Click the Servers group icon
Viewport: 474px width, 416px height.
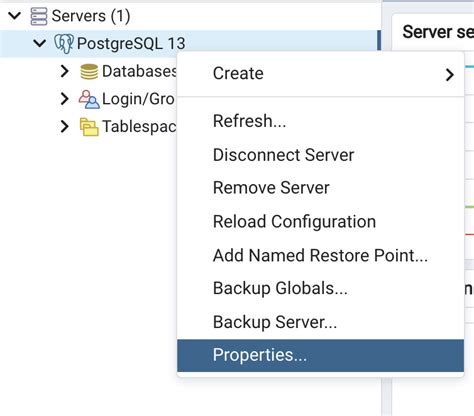[x=39, y=16]
